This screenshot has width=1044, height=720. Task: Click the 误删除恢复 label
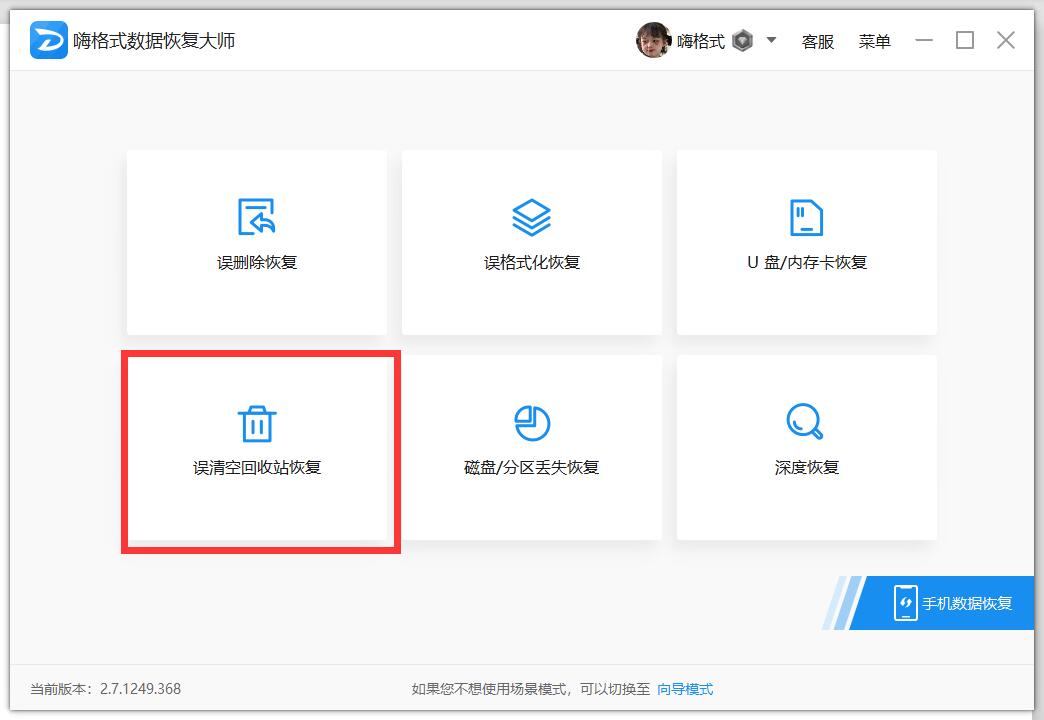(257, 262)
